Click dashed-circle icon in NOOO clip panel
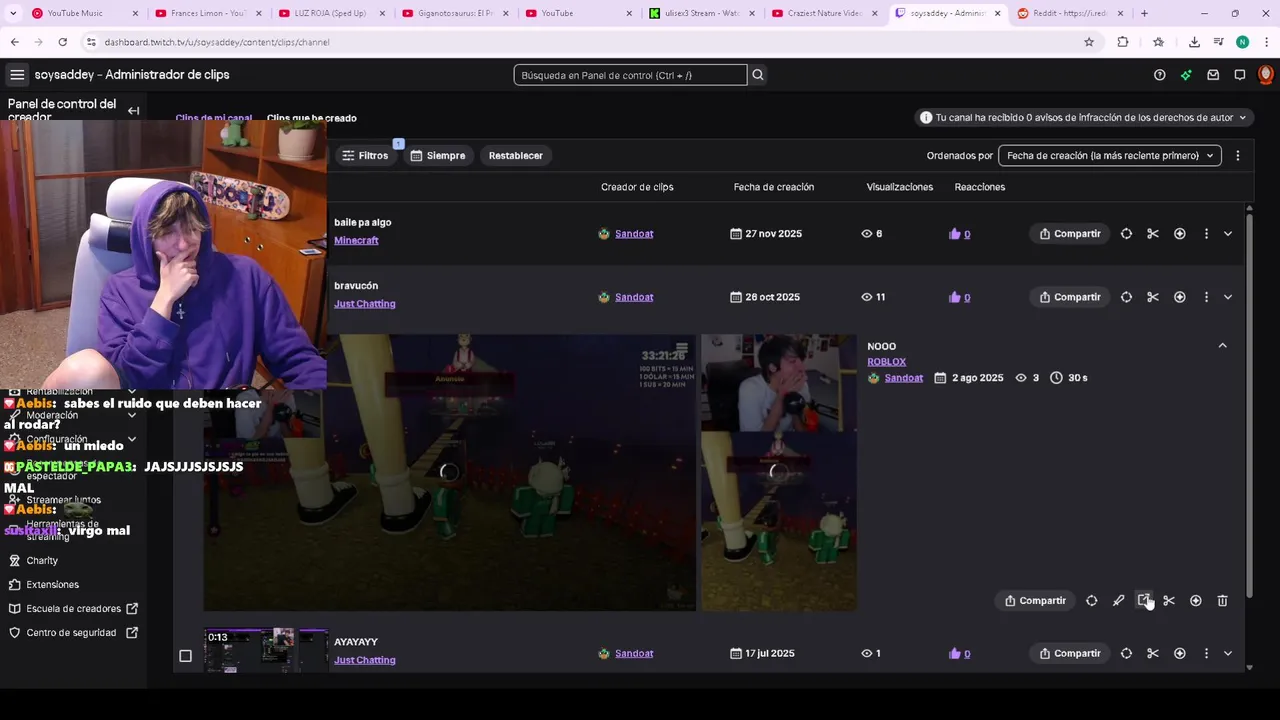Image resolution: width=1280 pixels, height=720 pixels. 1092,601
